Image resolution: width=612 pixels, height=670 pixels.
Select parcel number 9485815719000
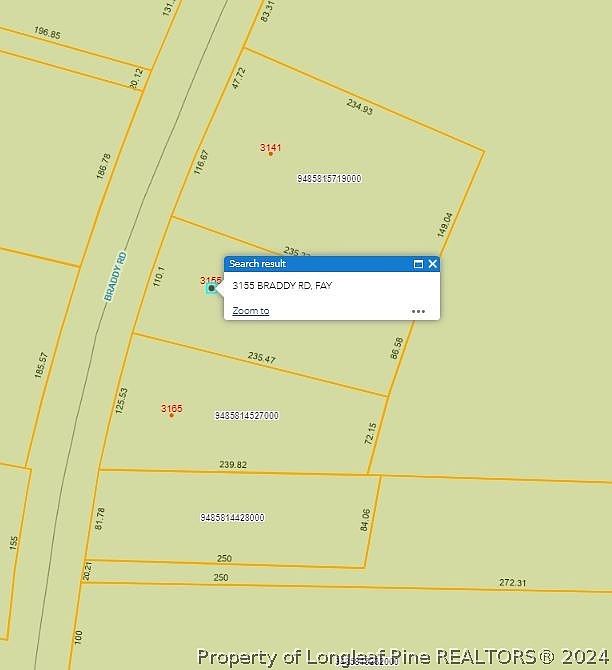coord(329,179)
